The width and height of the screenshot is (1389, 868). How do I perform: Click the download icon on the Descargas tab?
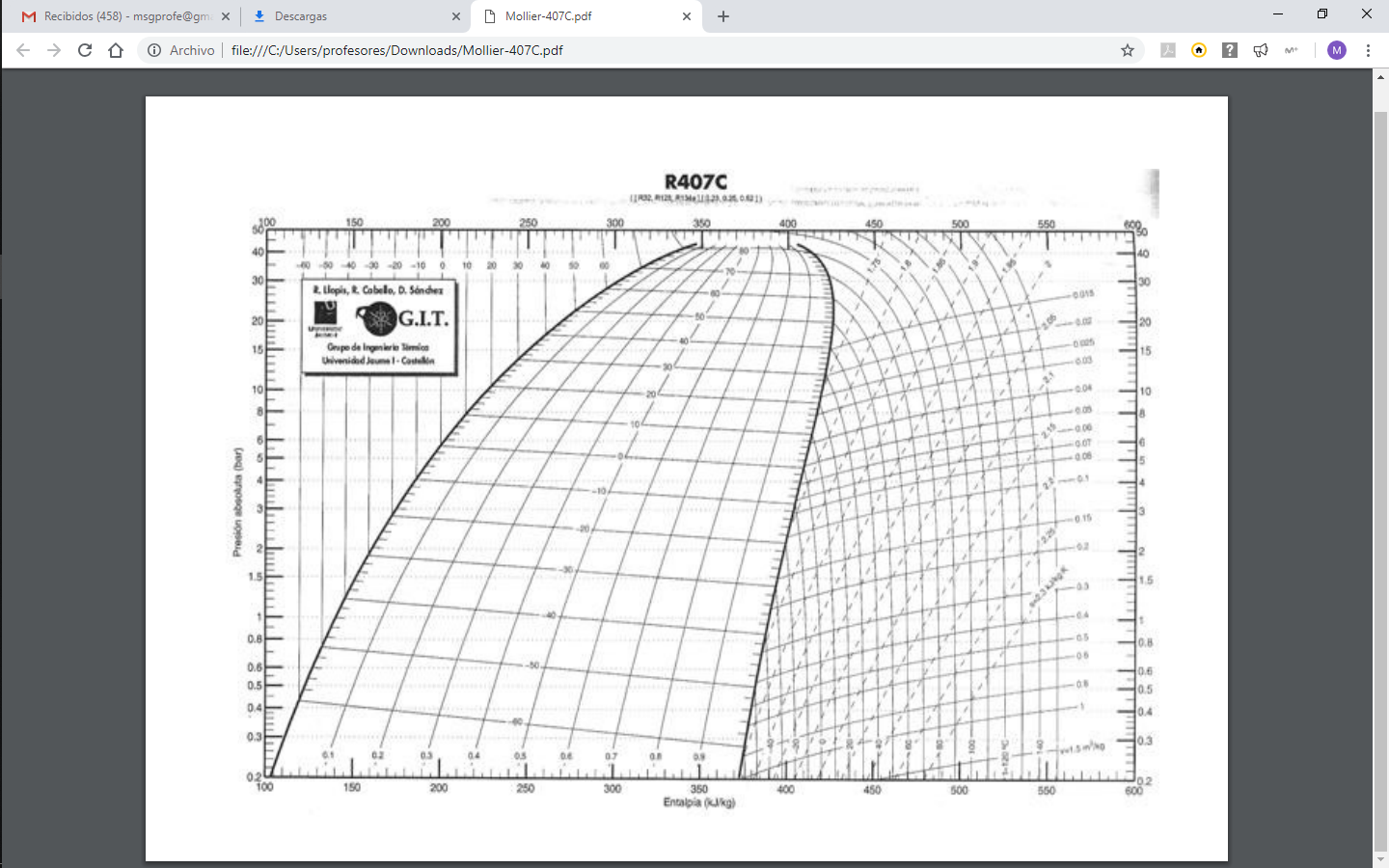[259, 16]
